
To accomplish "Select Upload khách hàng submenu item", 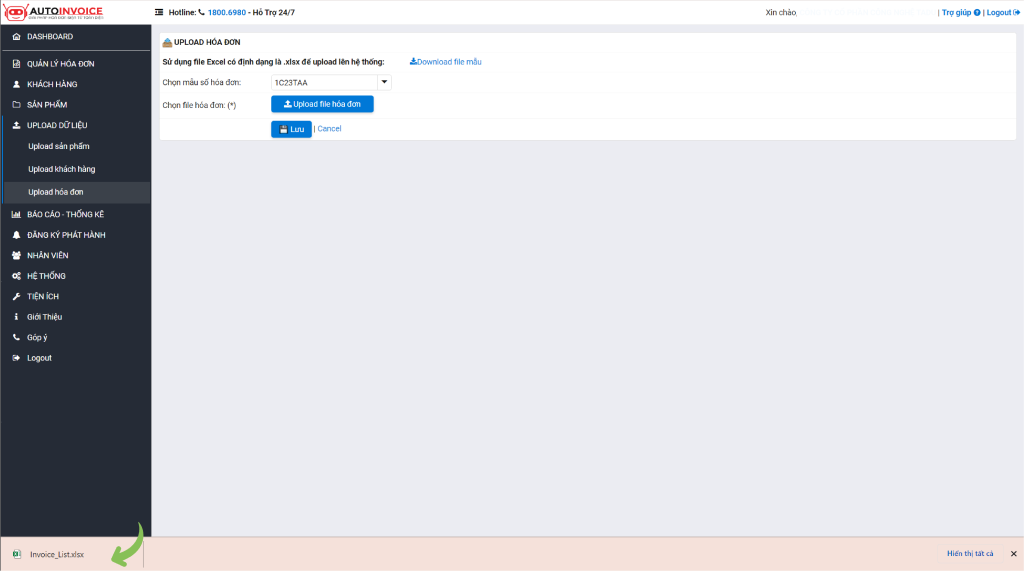I will coord(61,169).
